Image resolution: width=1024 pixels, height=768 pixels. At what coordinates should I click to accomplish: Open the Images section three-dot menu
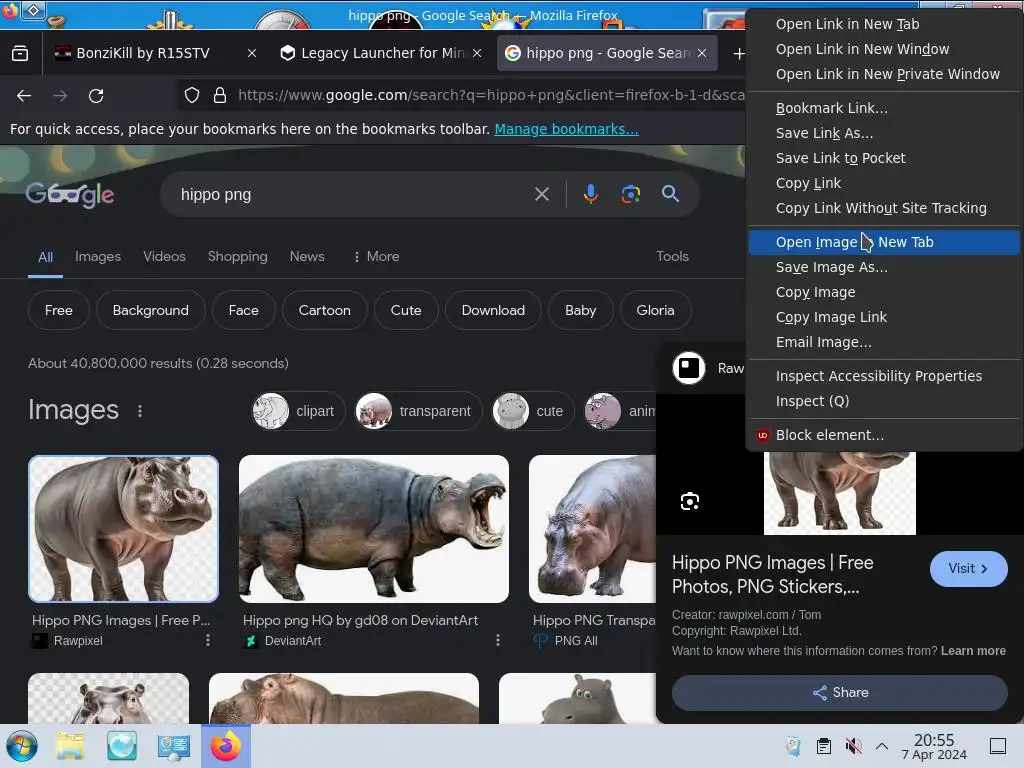[x=140, y=411]
